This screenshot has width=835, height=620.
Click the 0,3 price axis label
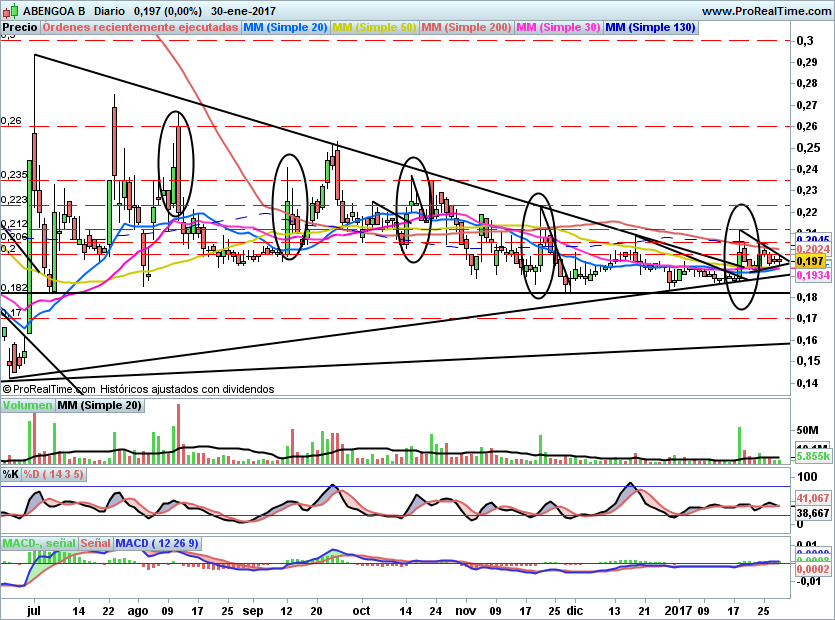(x=805, y=41)
